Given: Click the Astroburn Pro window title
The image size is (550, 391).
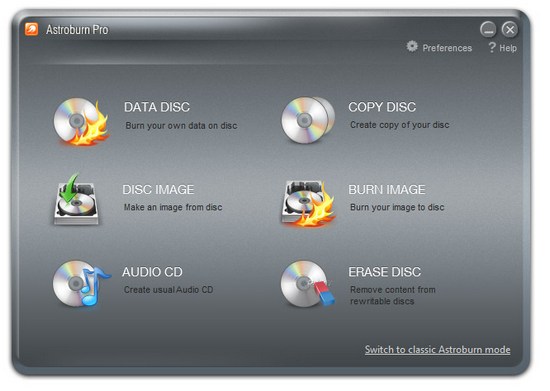Looking at the screenshot, I should click(77, 30).
